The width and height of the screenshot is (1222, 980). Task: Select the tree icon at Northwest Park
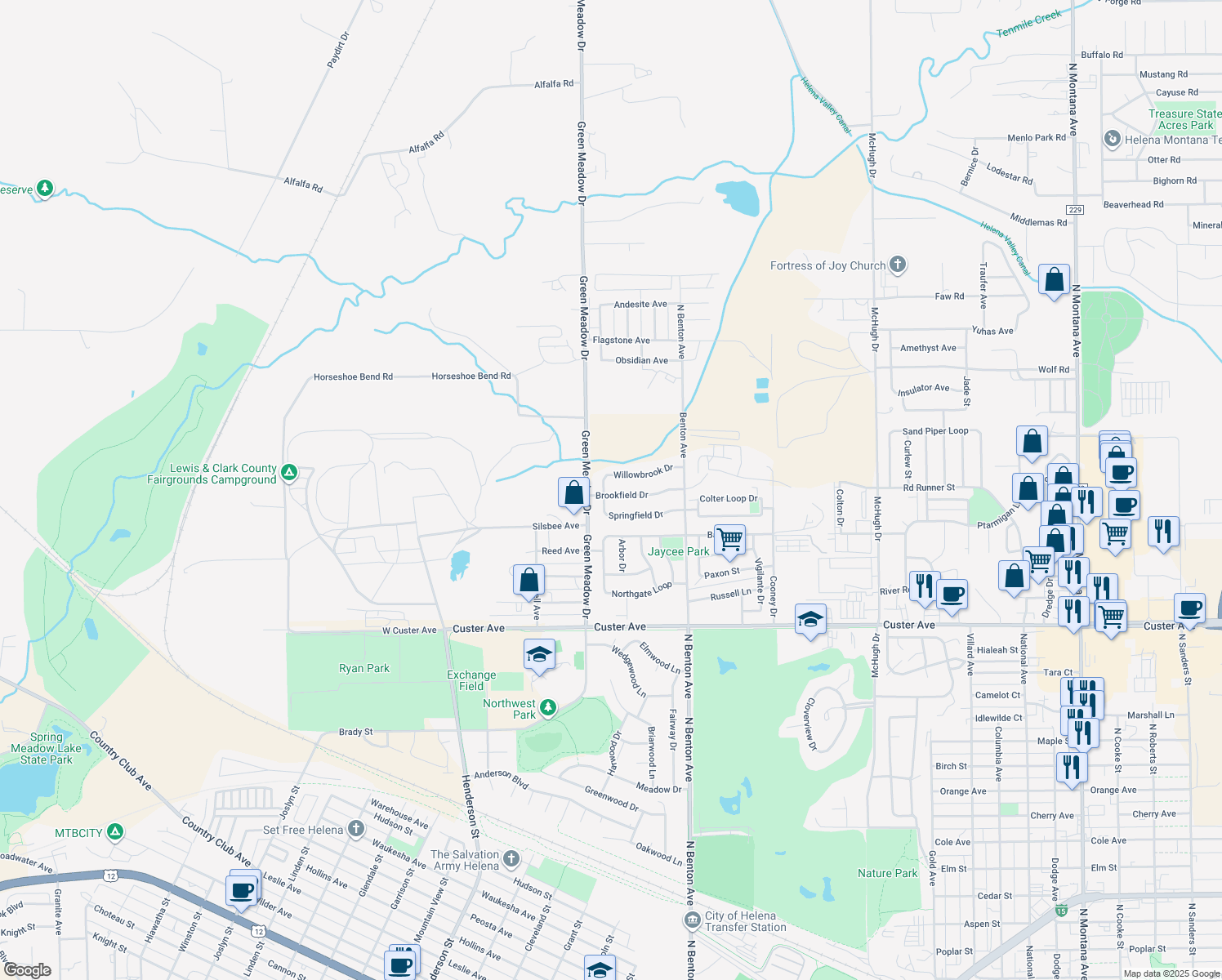point(547,706)
